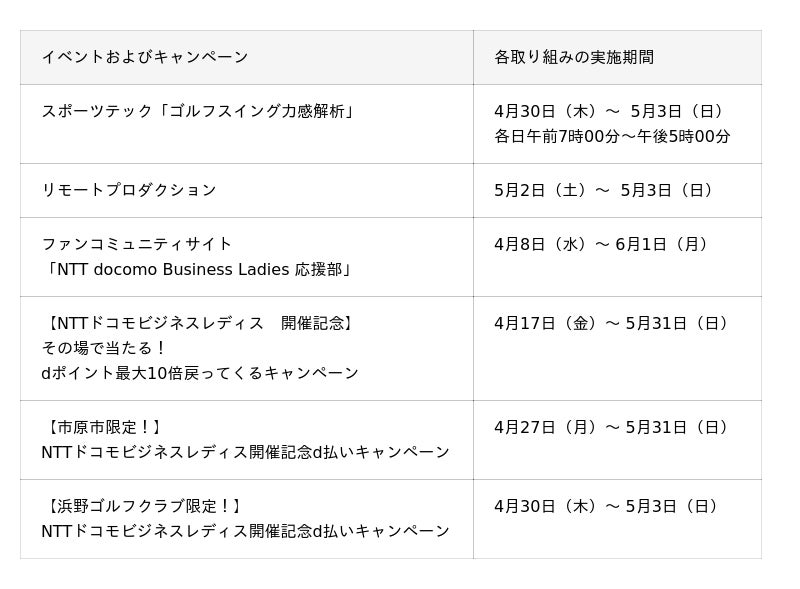800x589 pixels.
Task: Click the イベントおよびキャンペーン column header
Action: tap(145, 57)
